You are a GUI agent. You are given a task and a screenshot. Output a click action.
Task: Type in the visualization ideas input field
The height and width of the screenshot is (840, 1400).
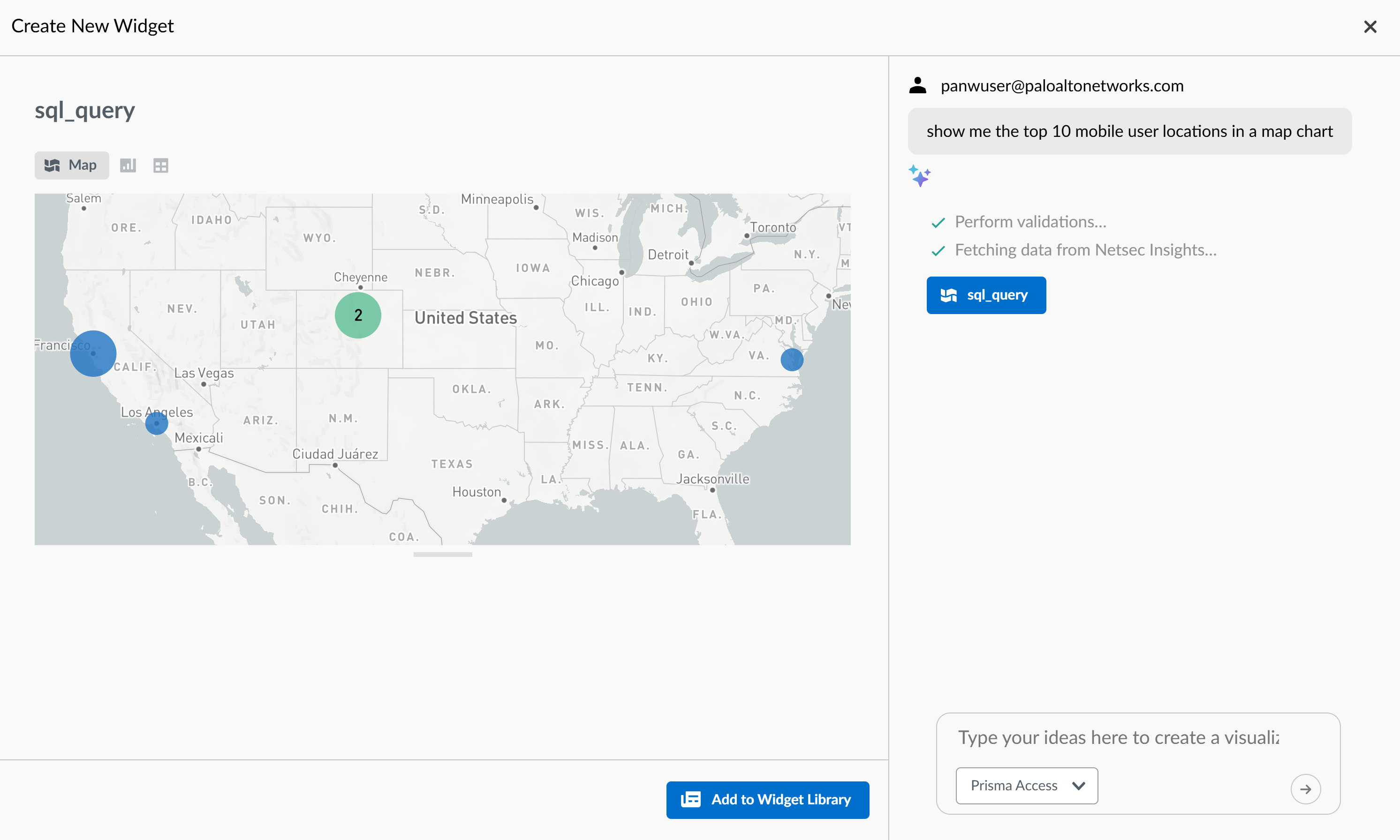click(x=1119, y=737)
